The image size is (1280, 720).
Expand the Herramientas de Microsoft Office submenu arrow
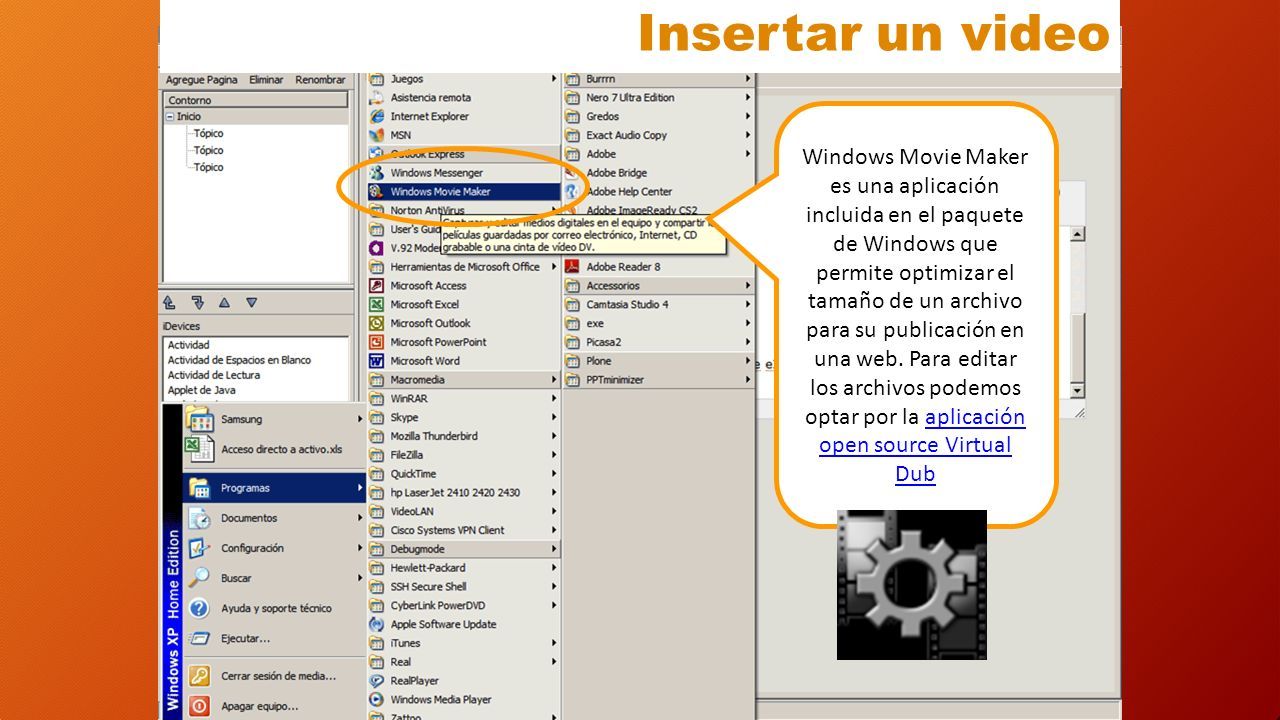point(553,267)
